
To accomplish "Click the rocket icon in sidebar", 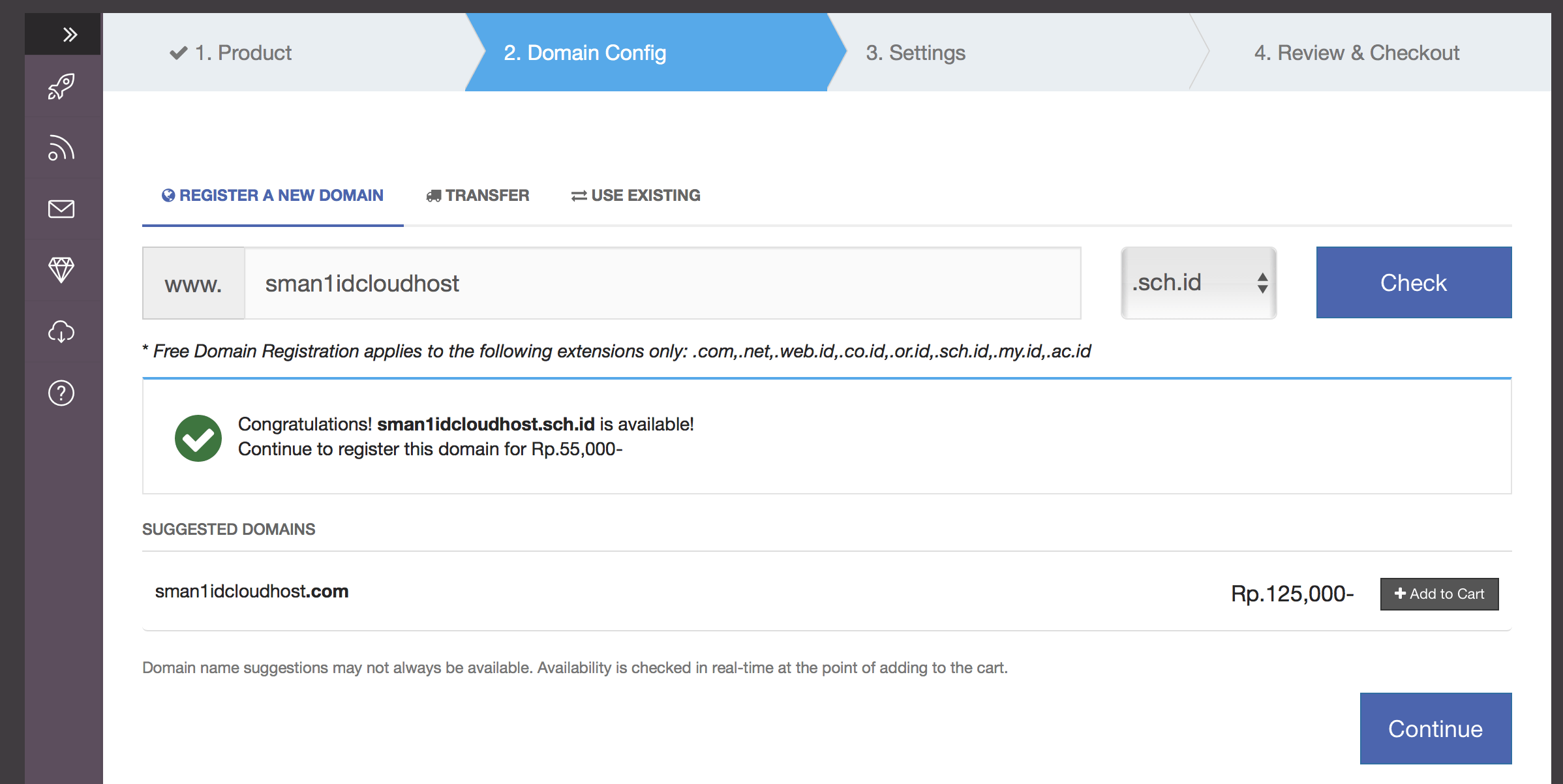I will pos(61,87).
